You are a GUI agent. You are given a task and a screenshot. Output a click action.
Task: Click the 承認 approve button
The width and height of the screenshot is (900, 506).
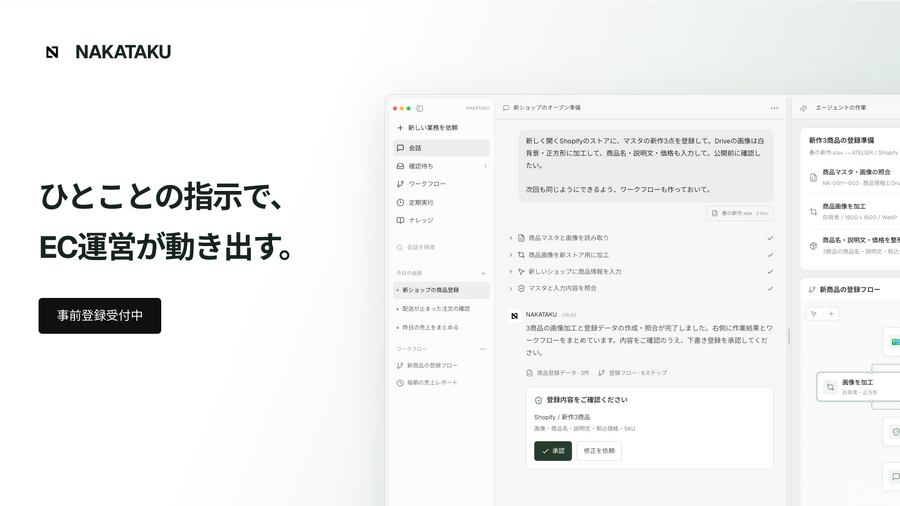[x=553, y=451]
